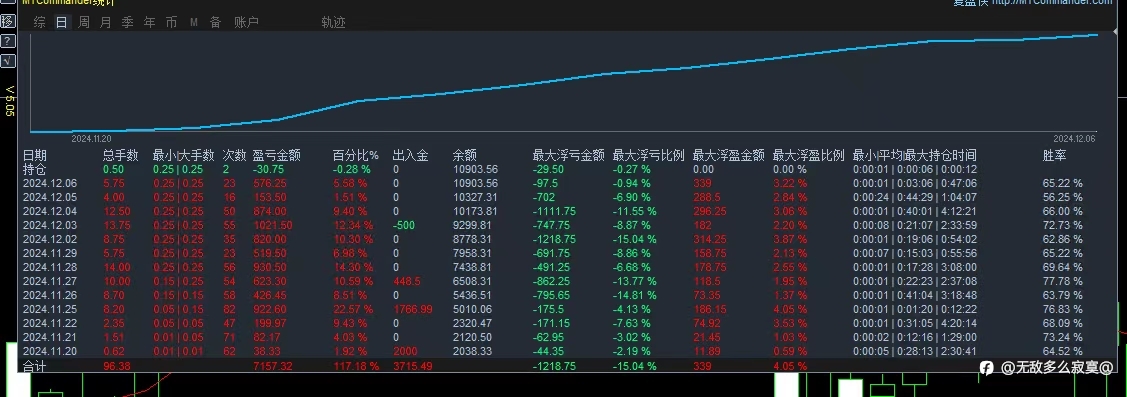Click the 总手数 column header
1127x397 pixels.
pyautogui.click(x=121, y=155)
